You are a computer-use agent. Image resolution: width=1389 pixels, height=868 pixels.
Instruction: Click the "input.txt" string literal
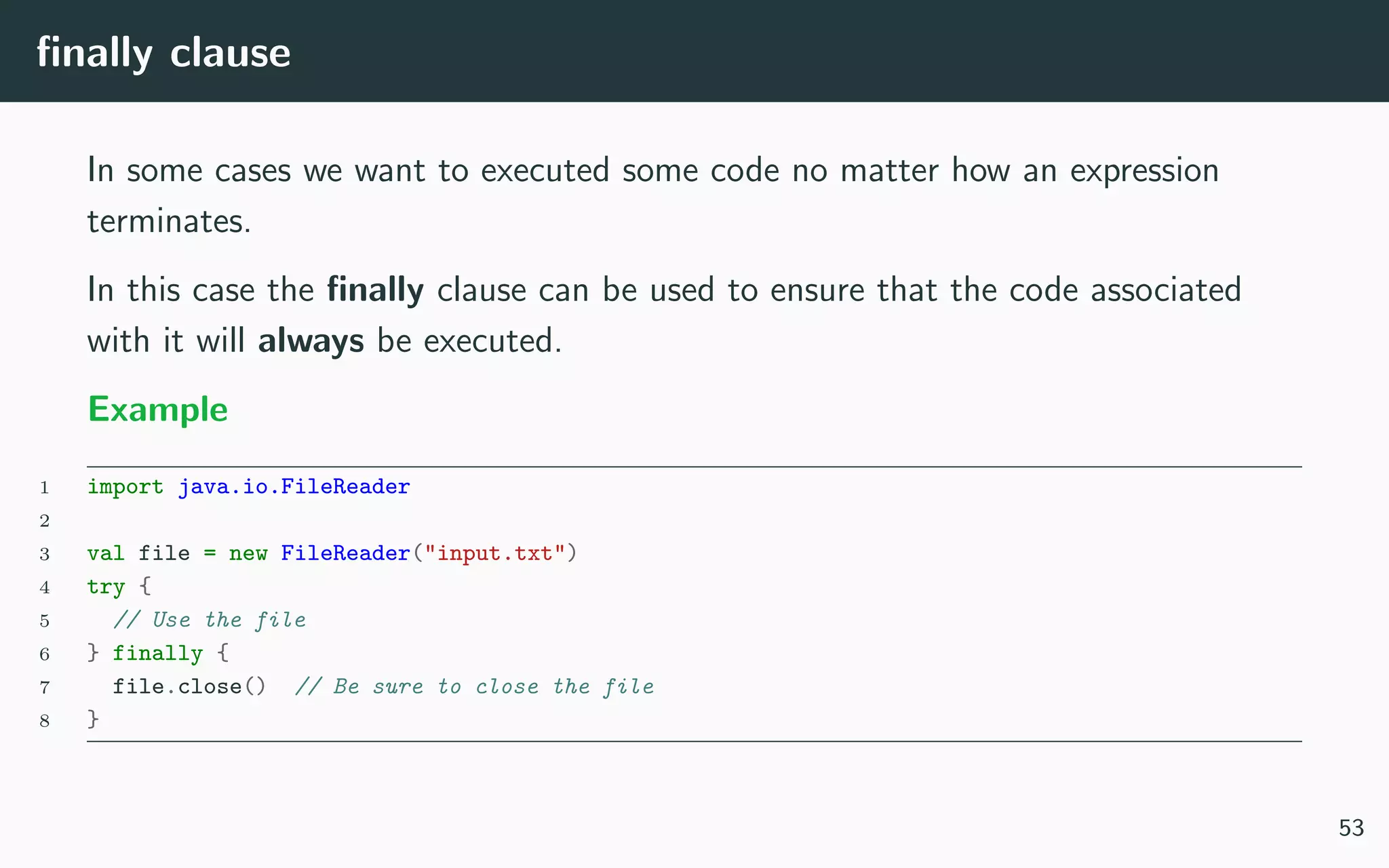[494, 553]
